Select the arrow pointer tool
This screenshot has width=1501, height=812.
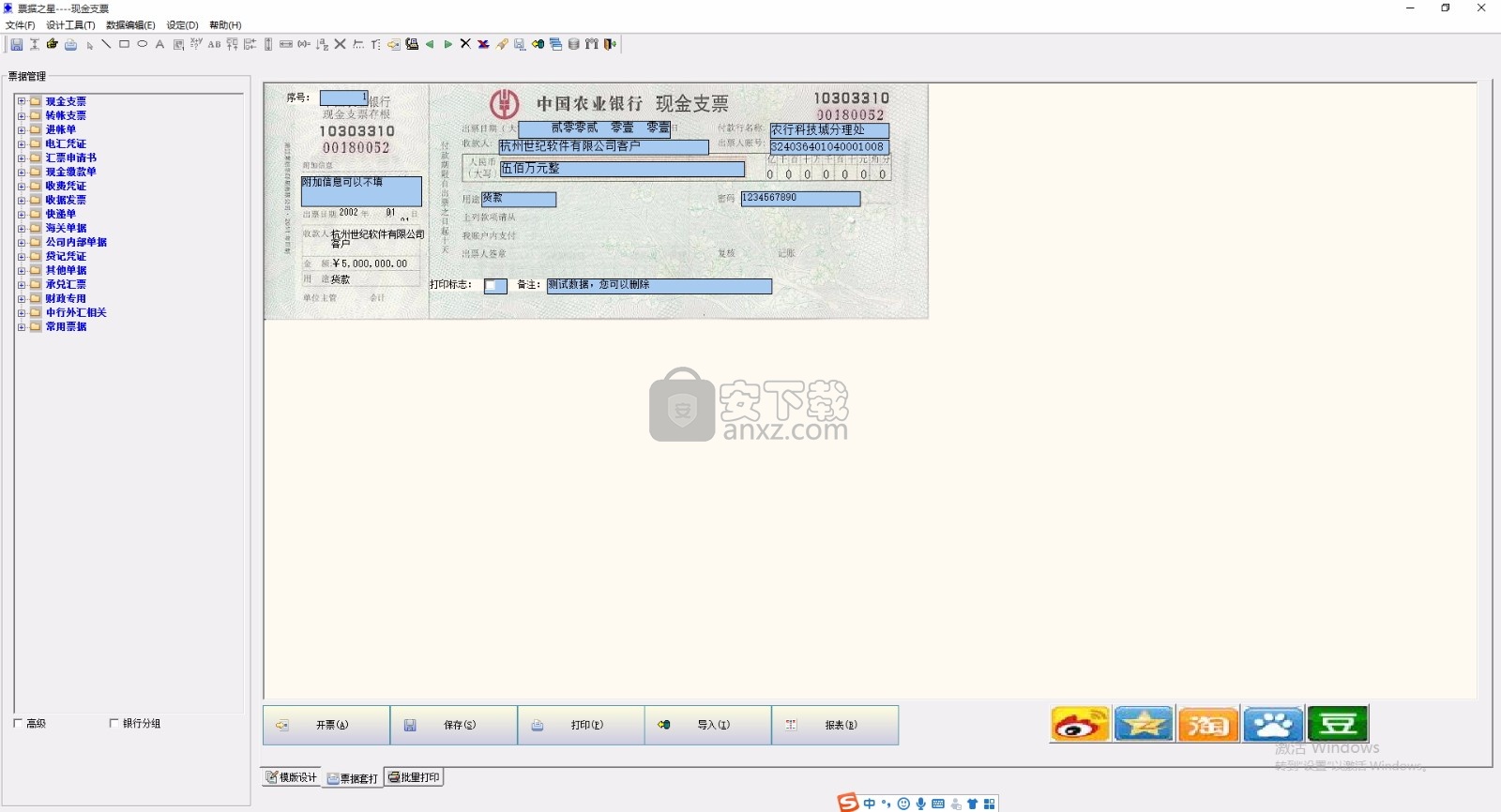pos(89,45)
